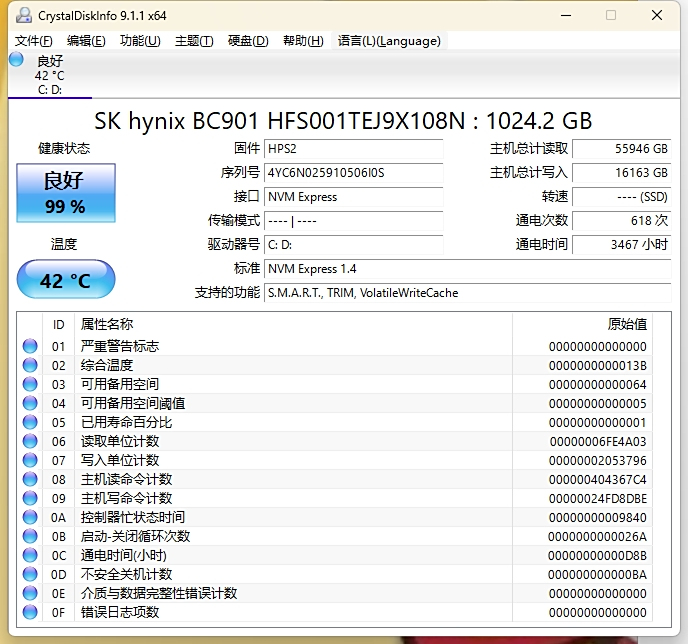Click status orb for attribute 0F 错误日志项数
The height and width of the screenshot is (644, 688).
click(30, 612)
